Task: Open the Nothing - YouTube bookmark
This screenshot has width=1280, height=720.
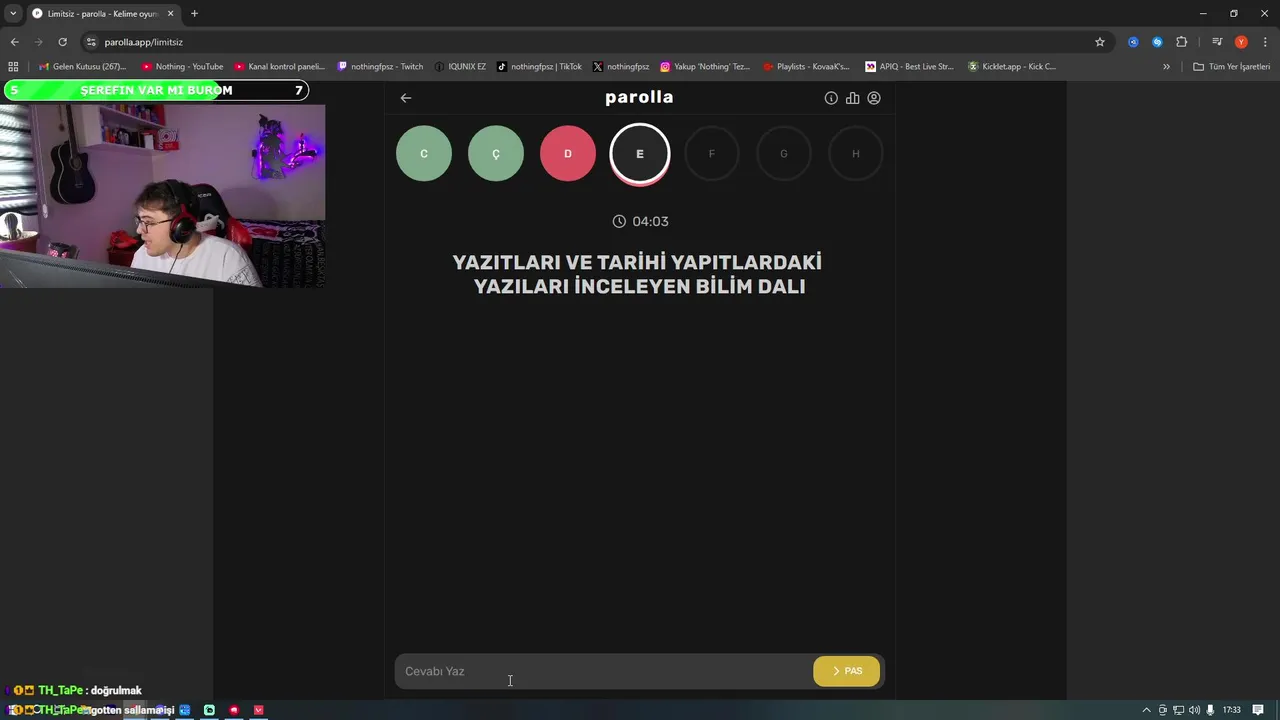Action: (182, 67)
